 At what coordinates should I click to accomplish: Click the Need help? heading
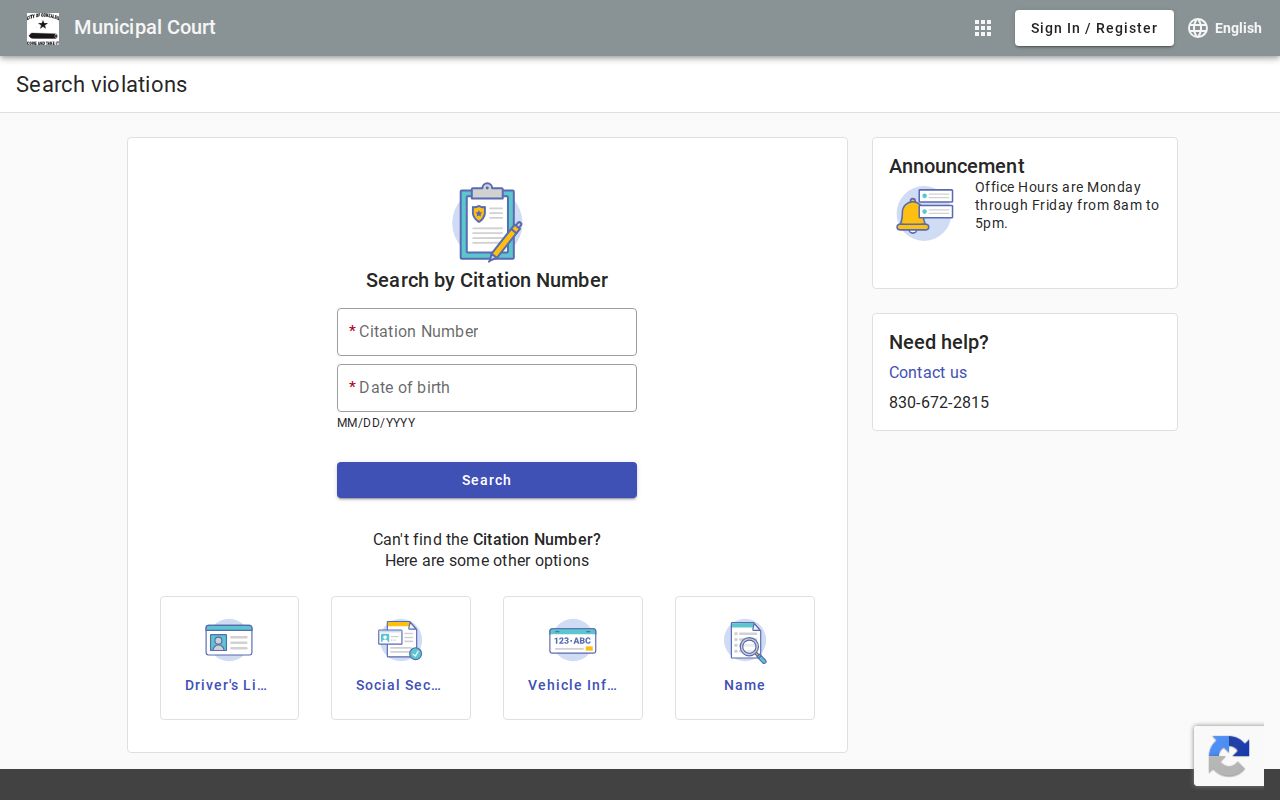tap(939, 342)
